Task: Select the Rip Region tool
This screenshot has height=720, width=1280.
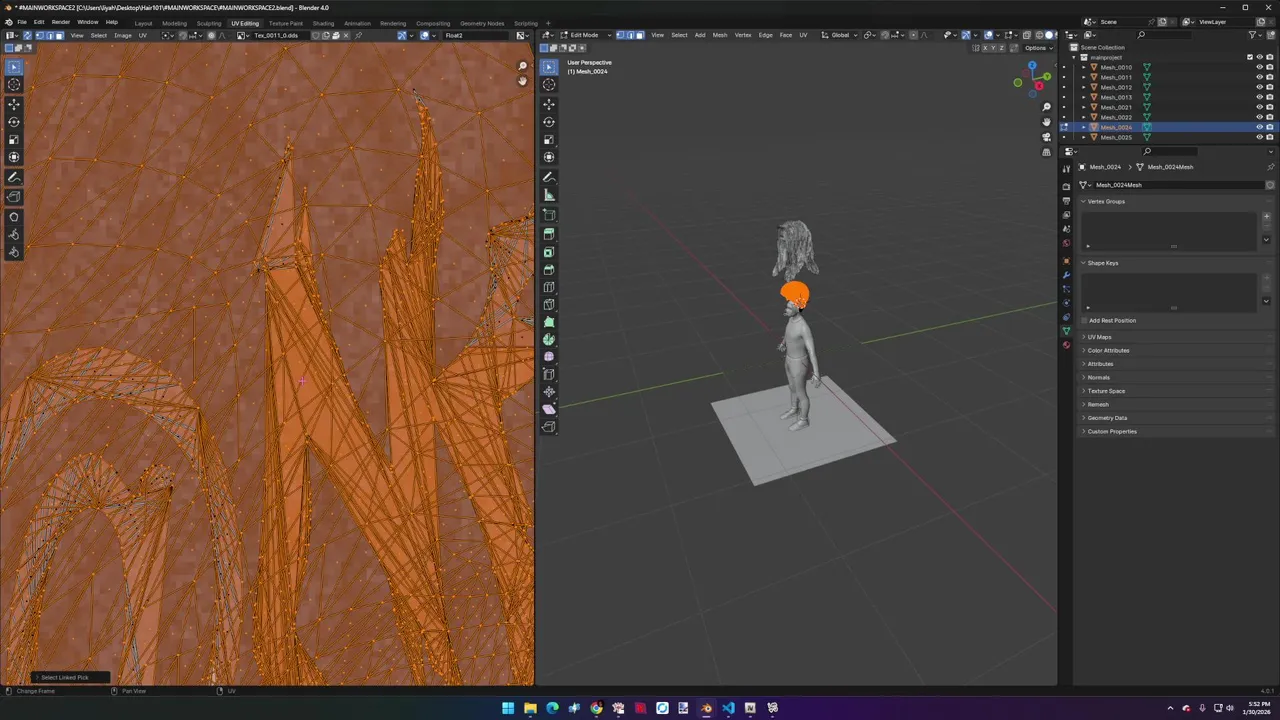Action: pos(549,427)
